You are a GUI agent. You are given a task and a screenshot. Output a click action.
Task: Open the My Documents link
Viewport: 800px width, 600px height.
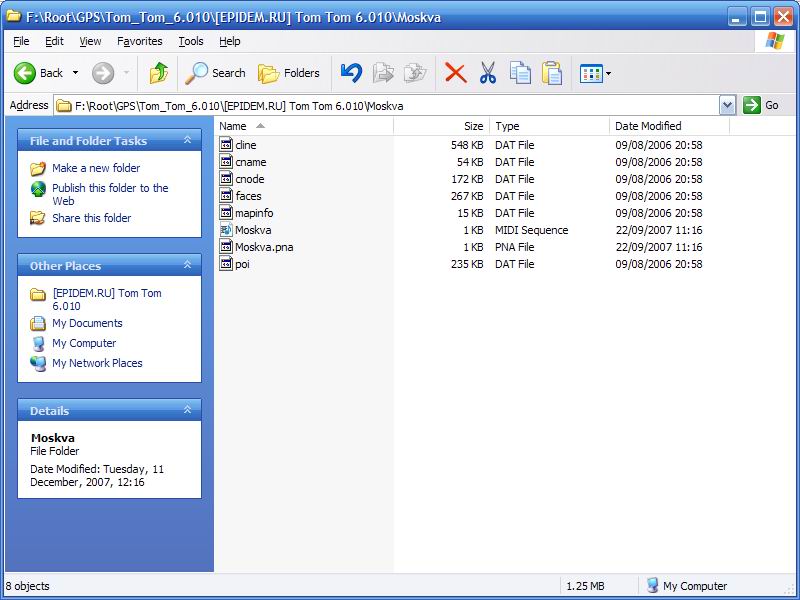pos(87,323)
